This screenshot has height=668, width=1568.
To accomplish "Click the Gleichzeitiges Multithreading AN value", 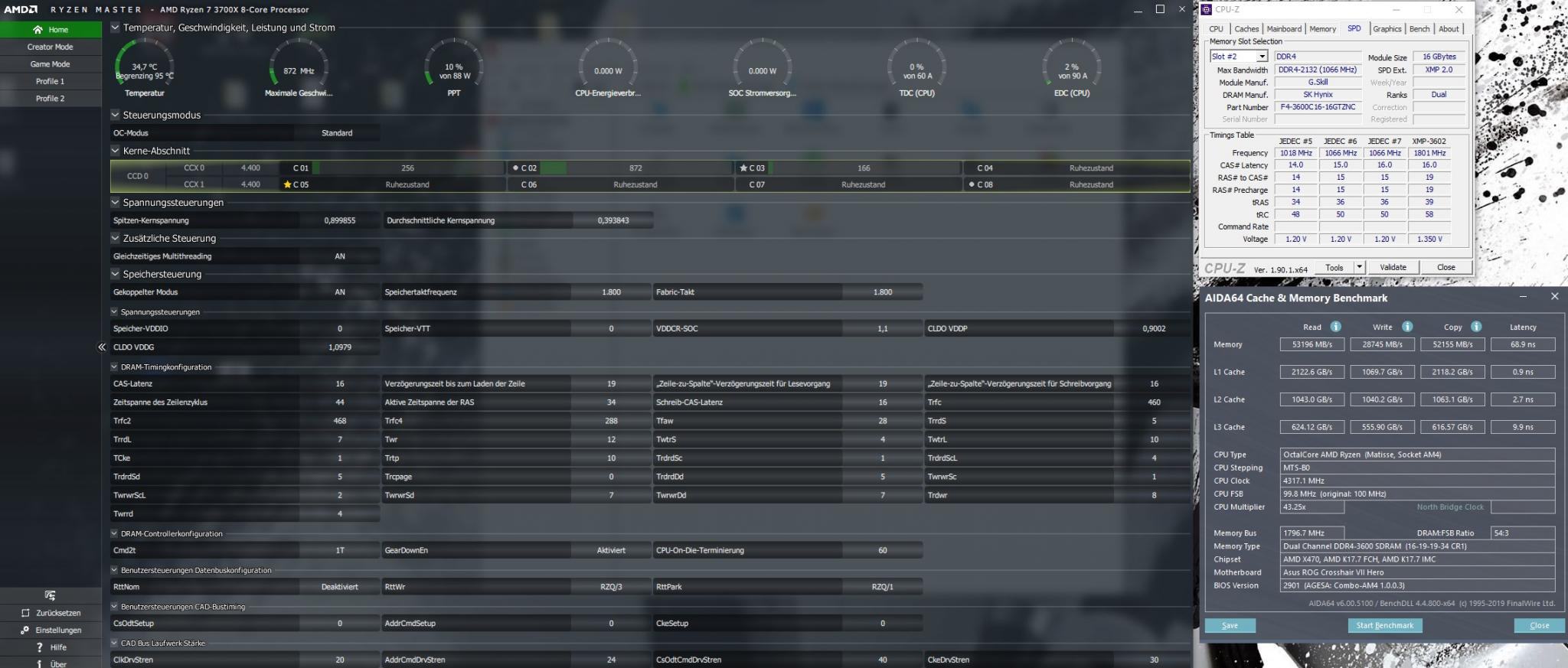I will coord(340,256).
